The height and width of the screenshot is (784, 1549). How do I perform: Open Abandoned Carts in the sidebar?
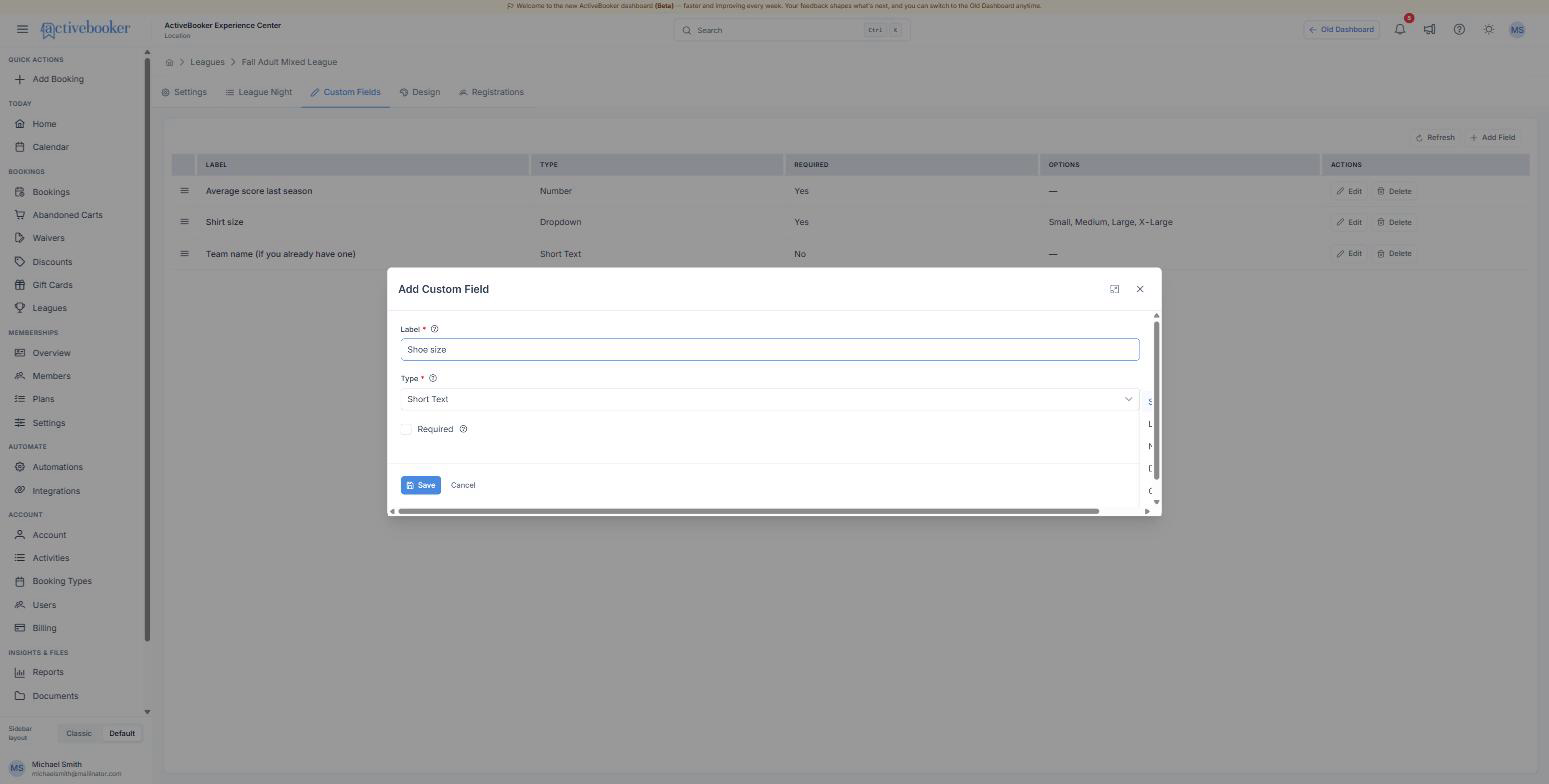67,215
